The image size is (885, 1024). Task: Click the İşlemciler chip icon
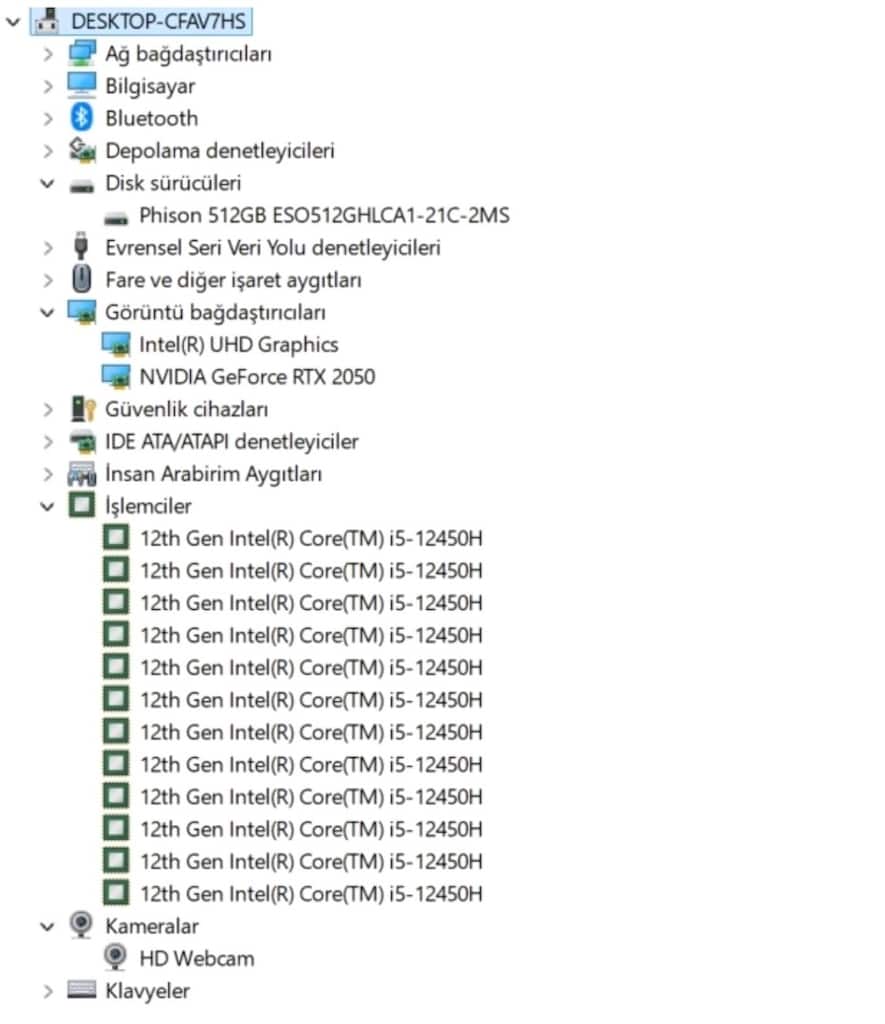(x=82, y=505)
